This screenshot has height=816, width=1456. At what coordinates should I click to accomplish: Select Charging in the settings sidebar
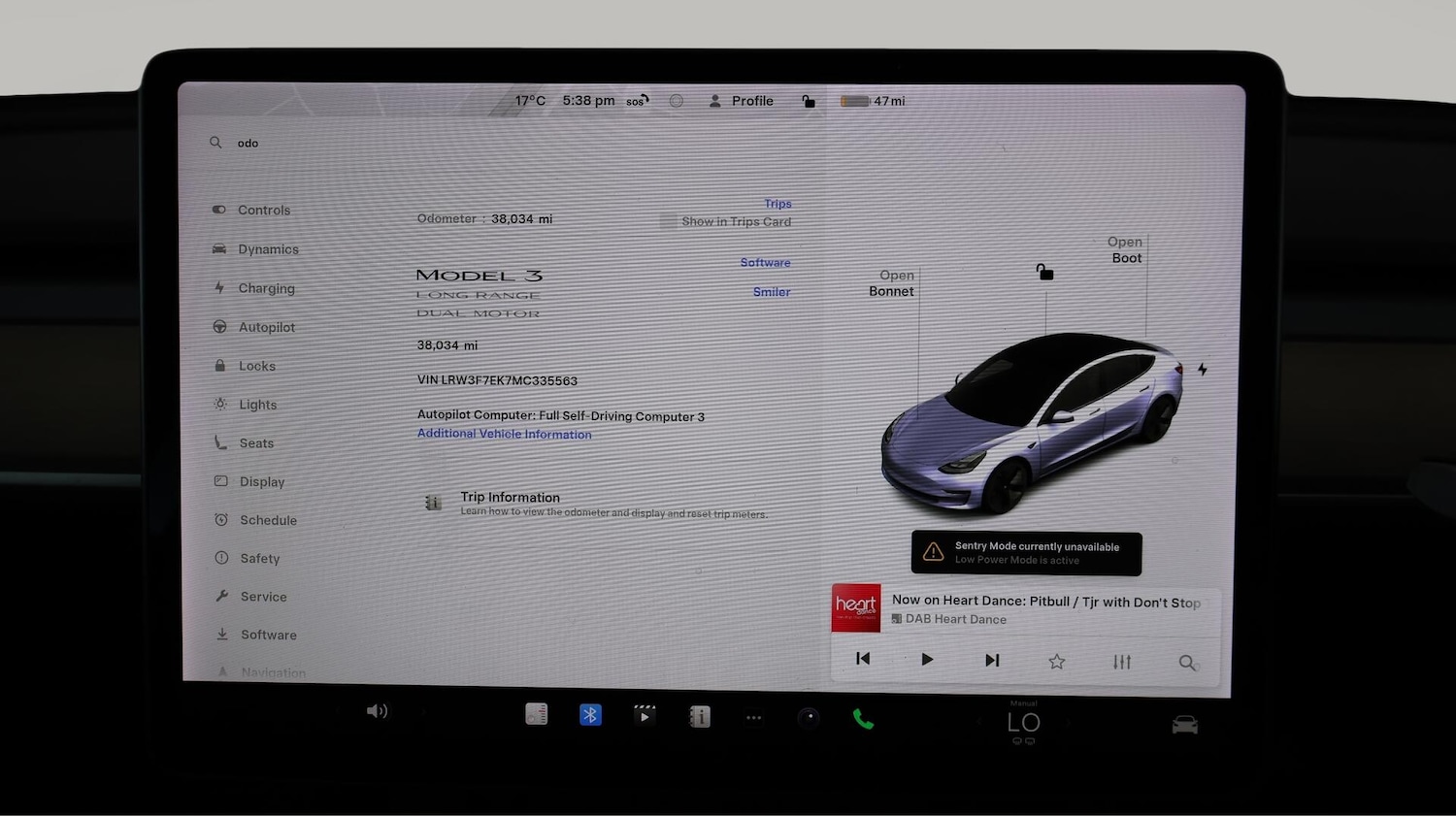coord(266,288)
